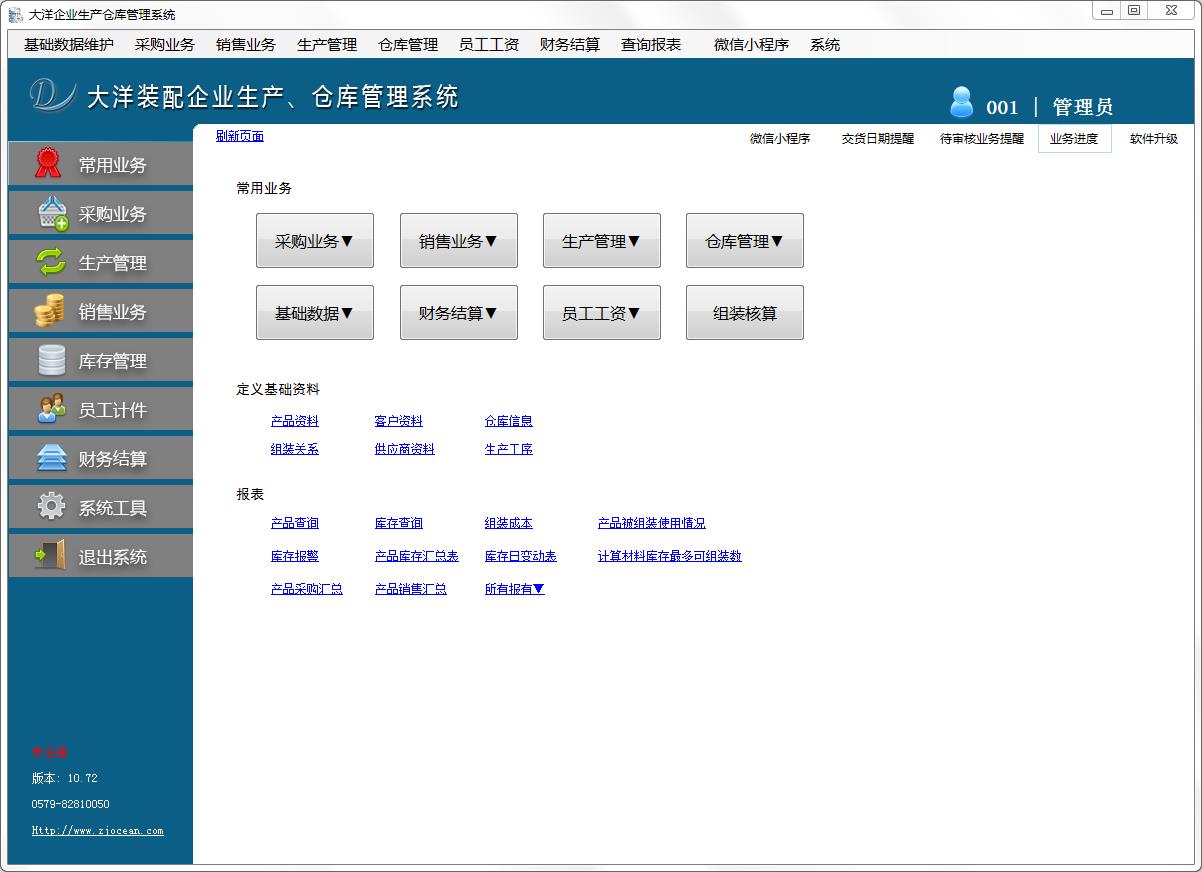Open the 组装关系 link
This screenshot has height=872, width=1202.
(295, 449)
